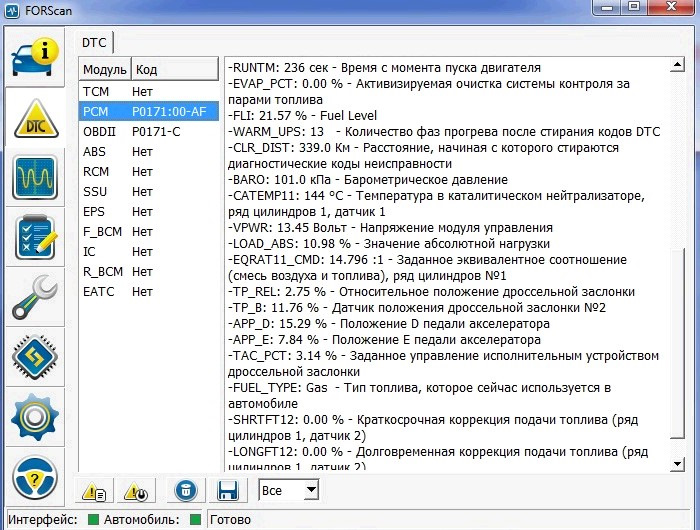700x530 pixels.
Task: Click the LONGFT12: 0.00 % line
Action: [x=438, y=459]
